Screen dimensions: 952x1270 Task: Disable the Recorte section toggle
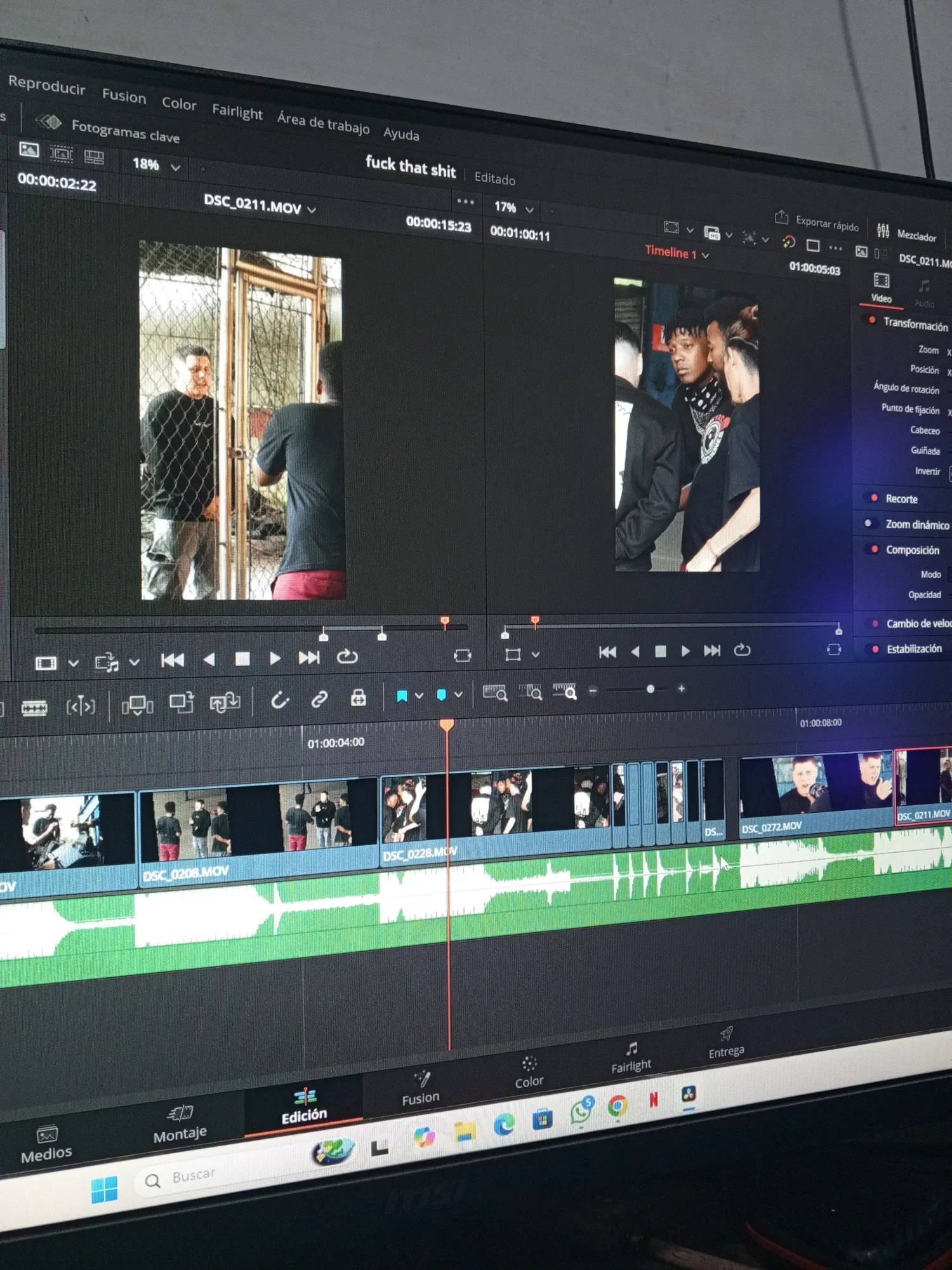[874, 497]
